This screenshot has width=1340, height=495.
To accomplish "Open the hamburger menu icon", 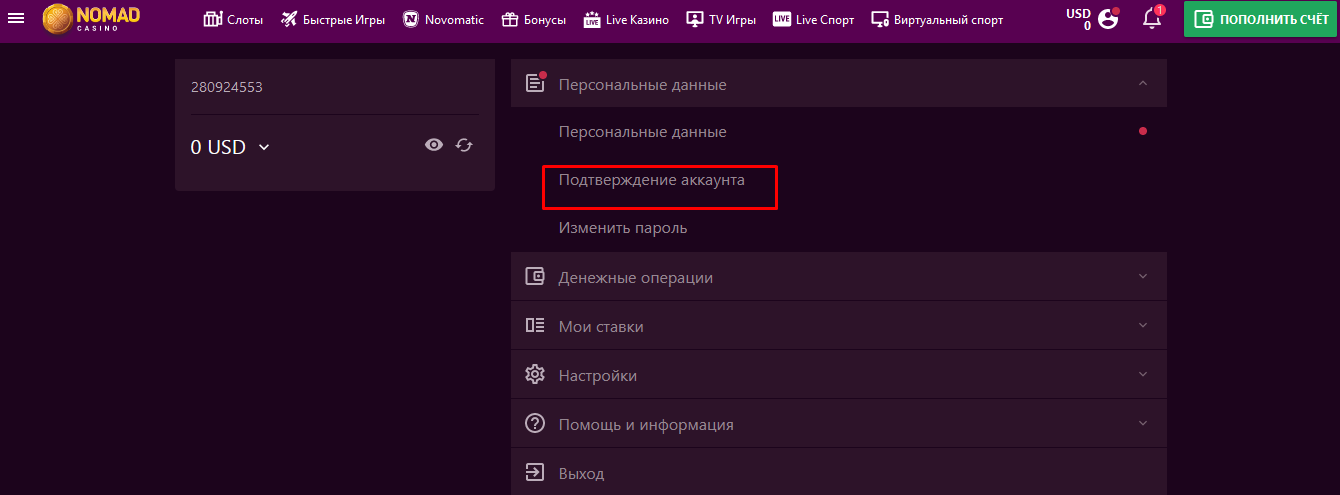I will 16,19.
